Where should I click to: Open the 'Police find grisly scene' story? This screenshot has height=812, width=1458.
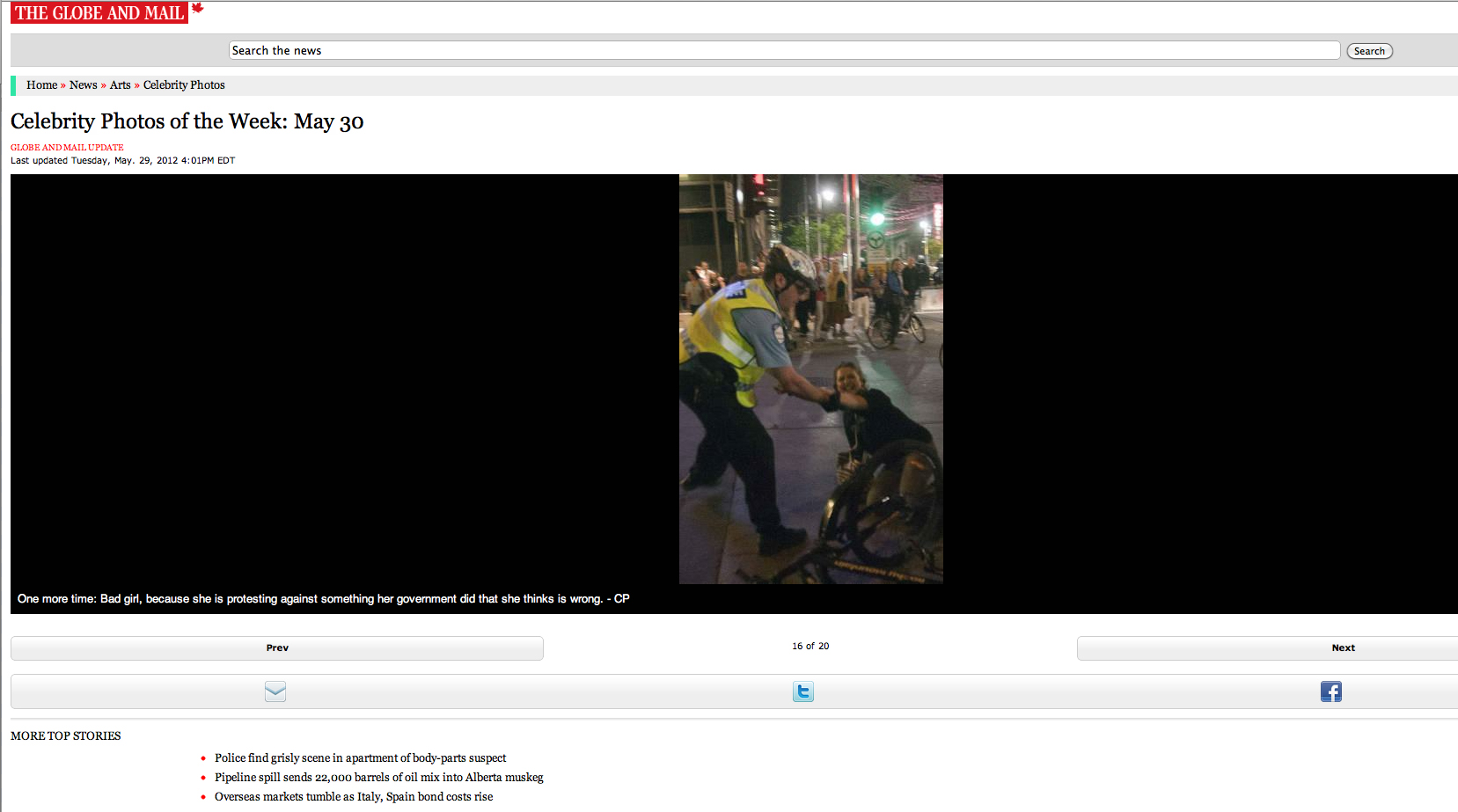pyautogui.click(x=360, y=758)
